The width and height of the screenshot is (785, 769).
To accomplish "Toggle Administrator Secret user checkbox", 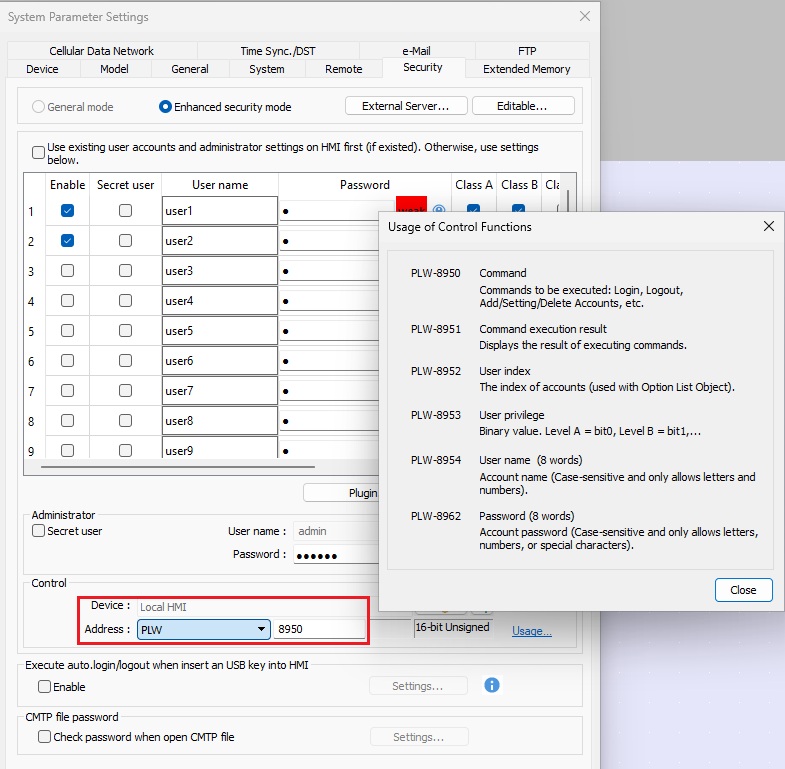I will (x=39, y=531).
